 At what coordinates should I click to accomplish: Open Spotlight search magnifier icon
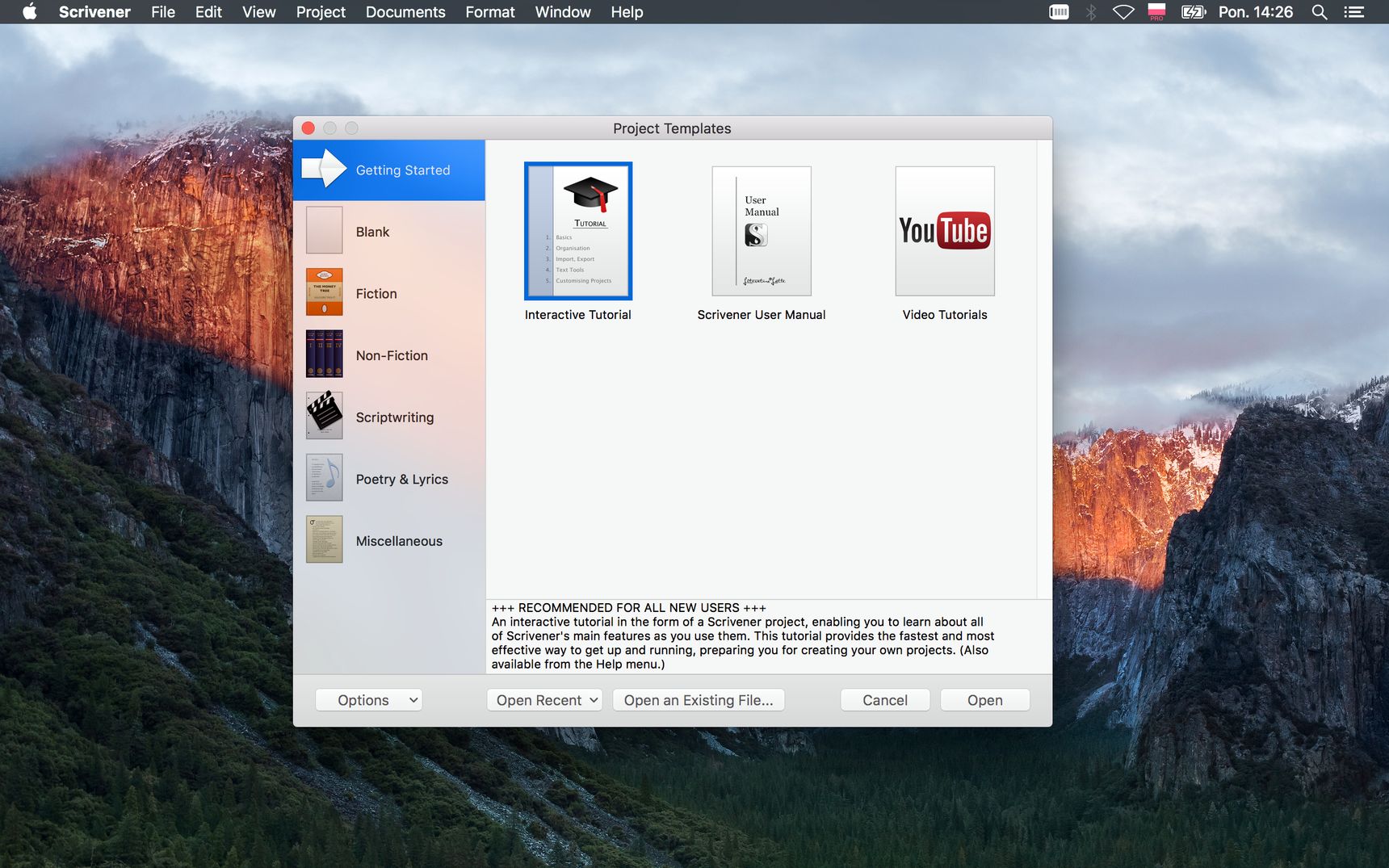pyautogui.click(x=1320, y=11)
